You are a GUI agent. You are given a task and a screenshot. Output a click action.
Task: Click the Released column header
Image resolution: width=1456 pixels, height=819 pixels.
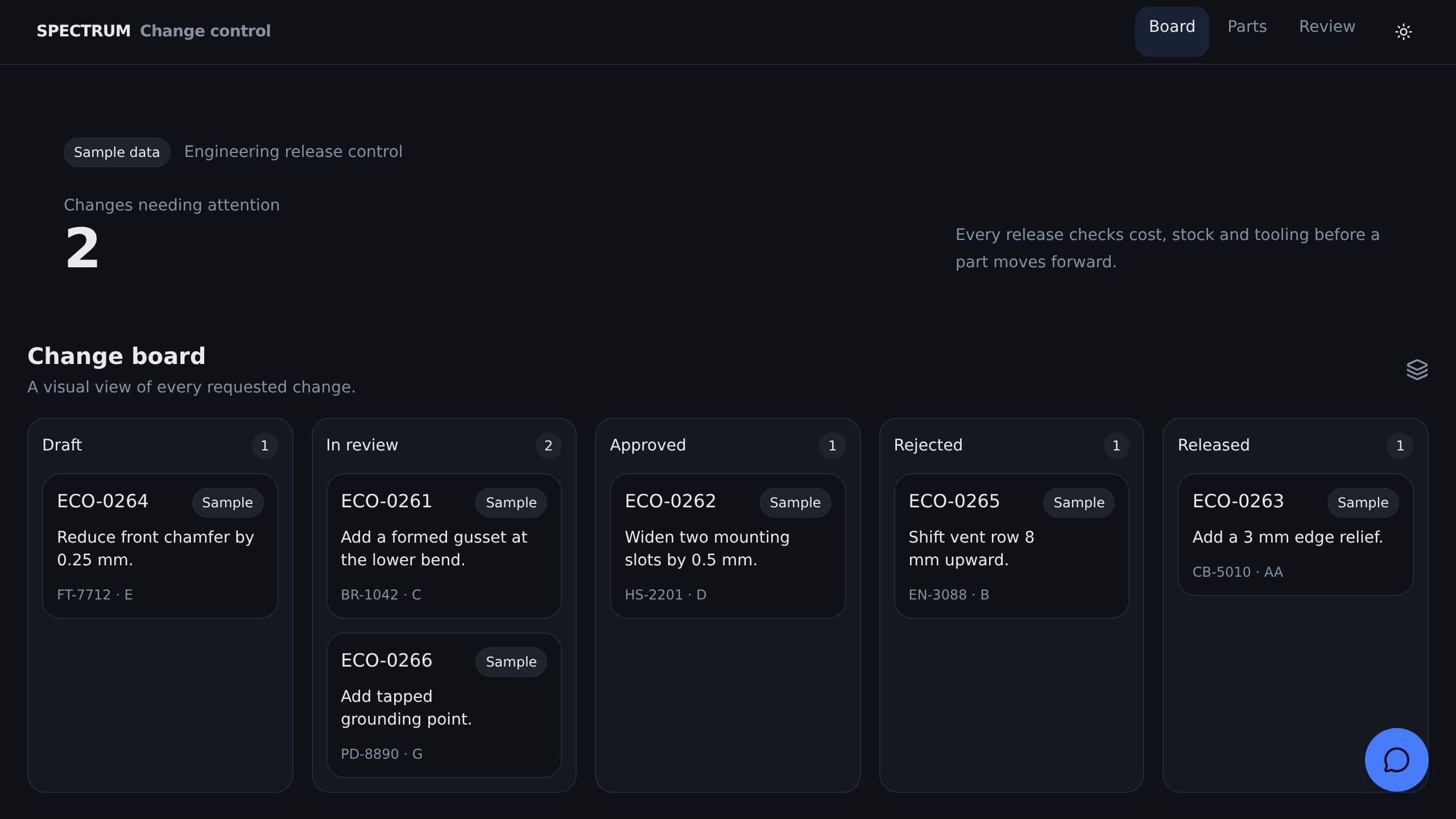pos(1214,445)
